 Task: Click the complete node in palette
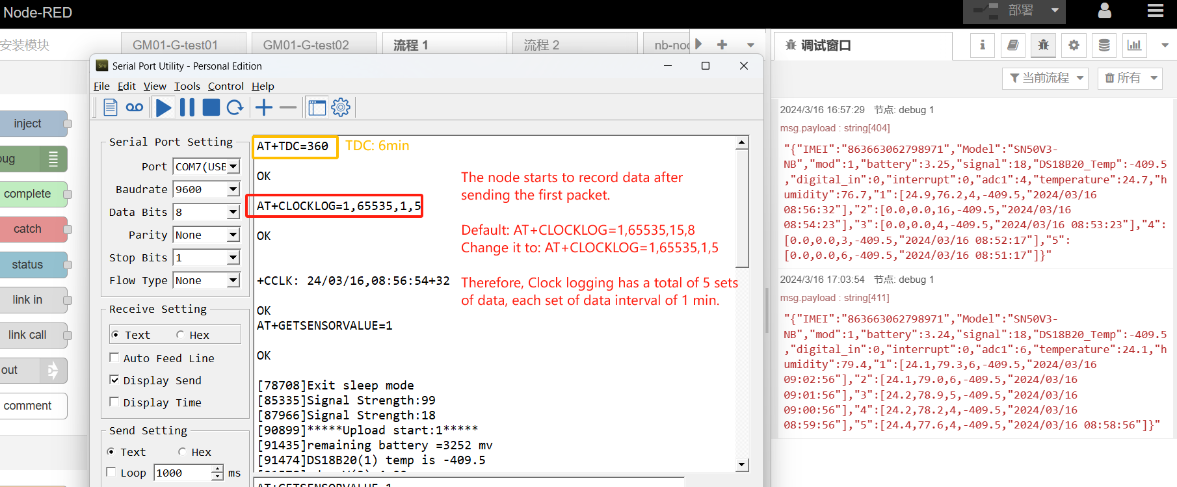pos(33,194)
